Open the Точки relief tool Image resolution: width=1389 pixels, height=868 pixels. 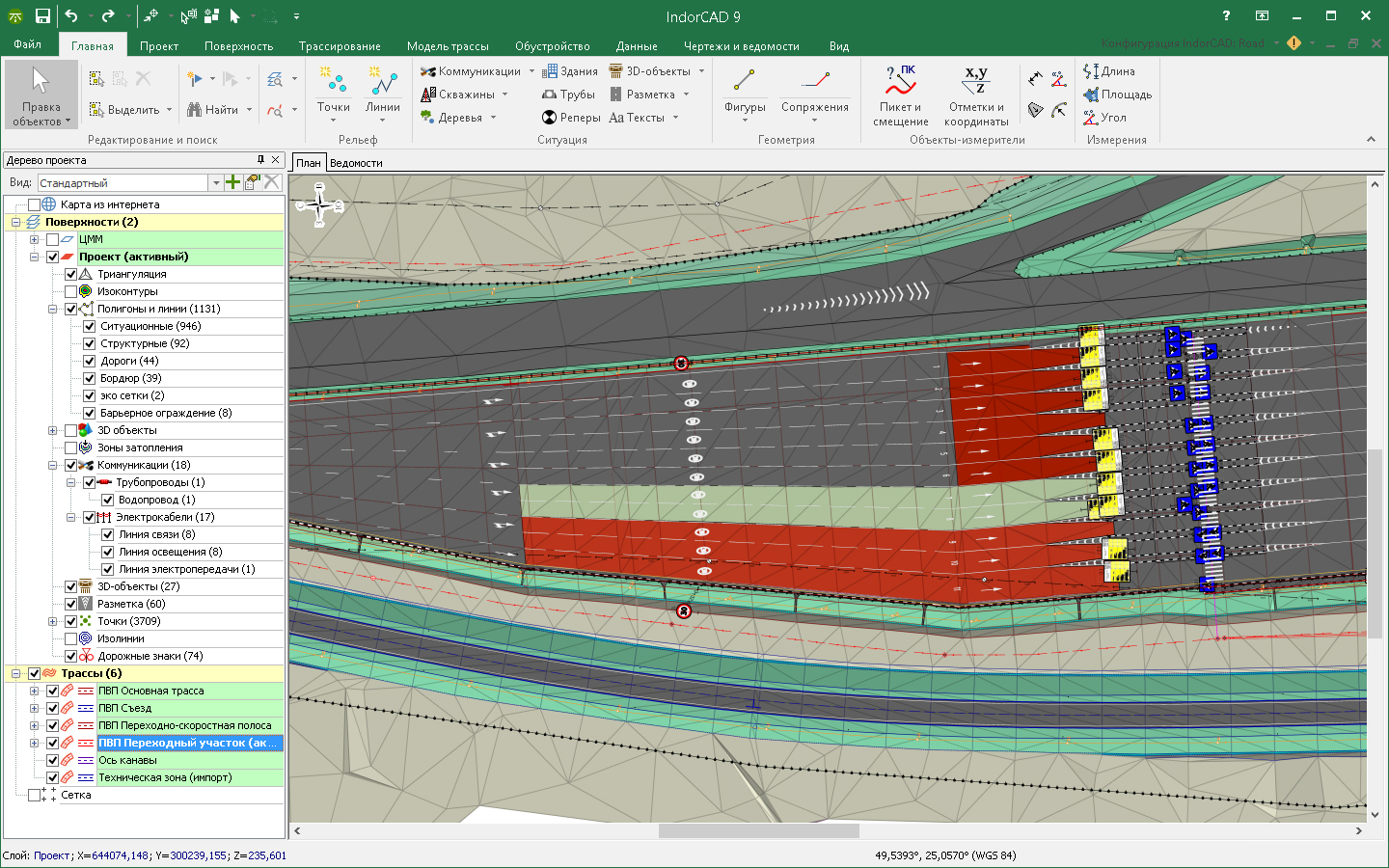click(x=333, y=94)
